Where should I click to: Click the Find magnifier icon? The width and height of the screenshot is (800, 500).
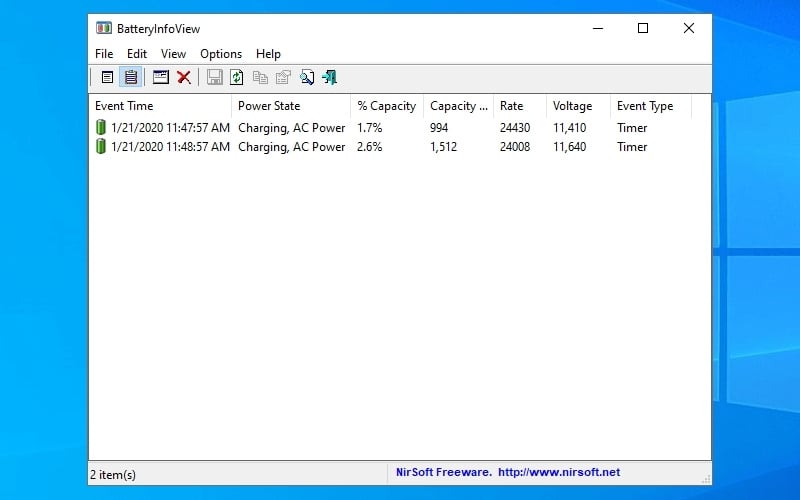pyautogui.click(x=307, y=78)
